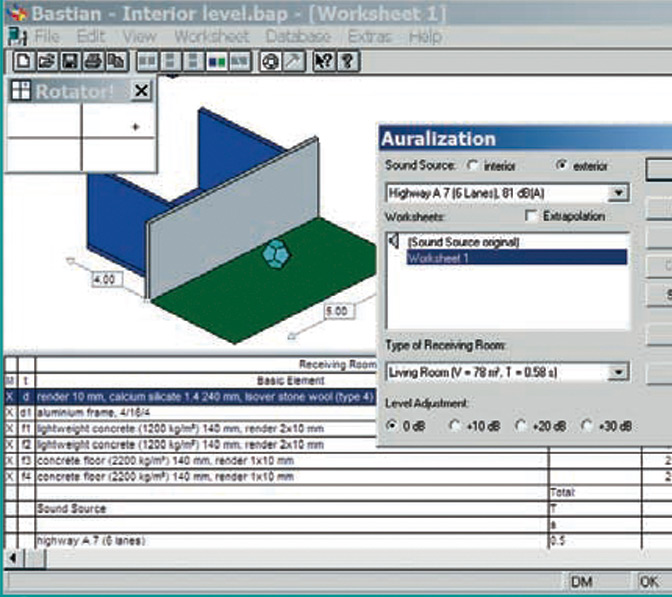Close the Rotator panel
This screenshot has height=597, width=672.
tap(141, 91)
